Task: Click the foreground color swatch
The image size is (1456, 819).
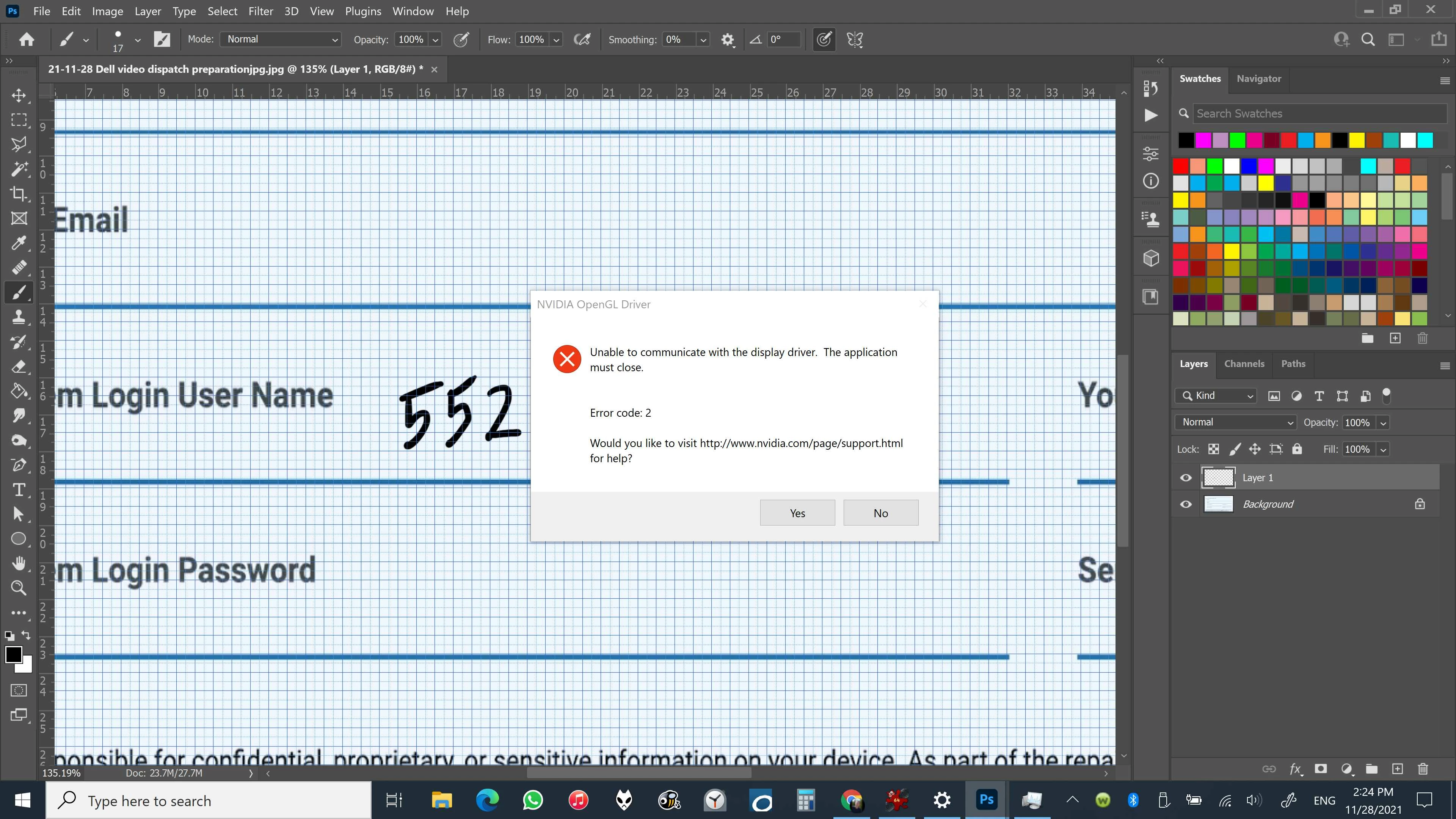Action: click(x=14, y=654)
